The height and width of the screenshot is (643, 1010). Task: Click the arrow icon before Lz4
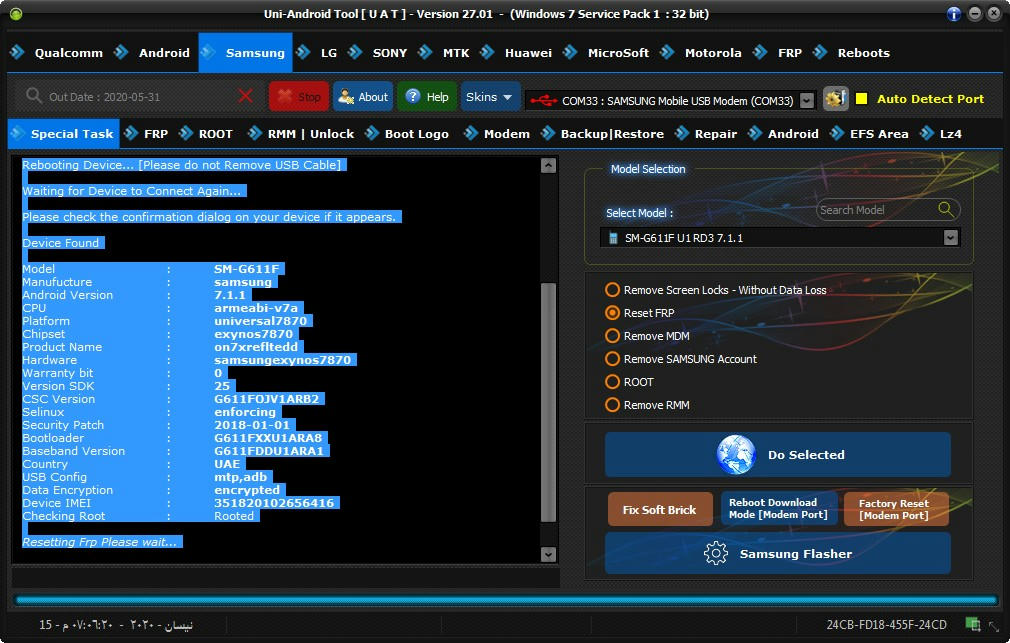coord(927,133)
